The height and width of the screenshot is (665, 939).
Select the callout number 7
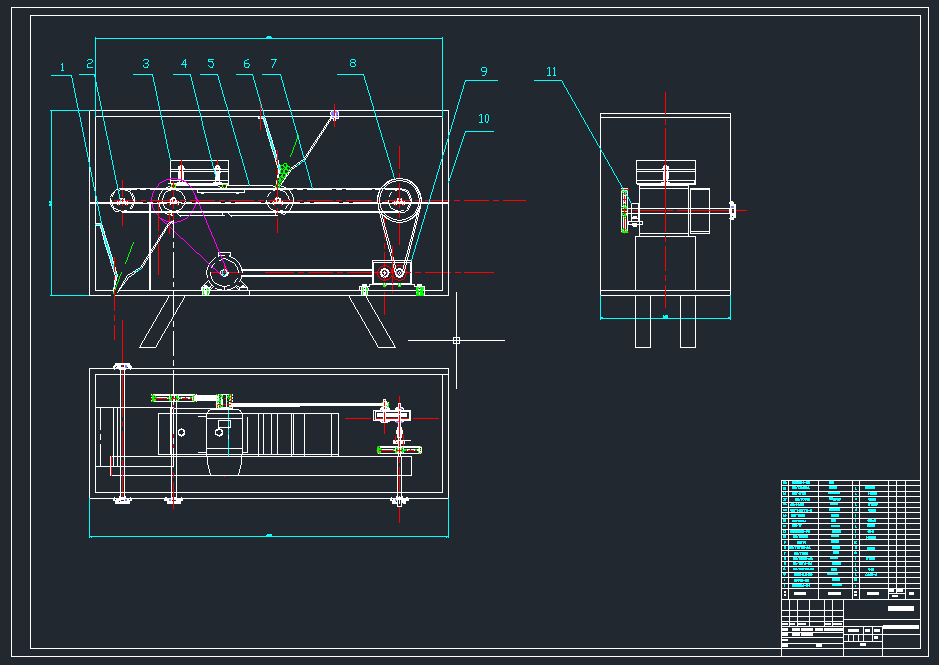pyautogui.click(x=274, y=64)
